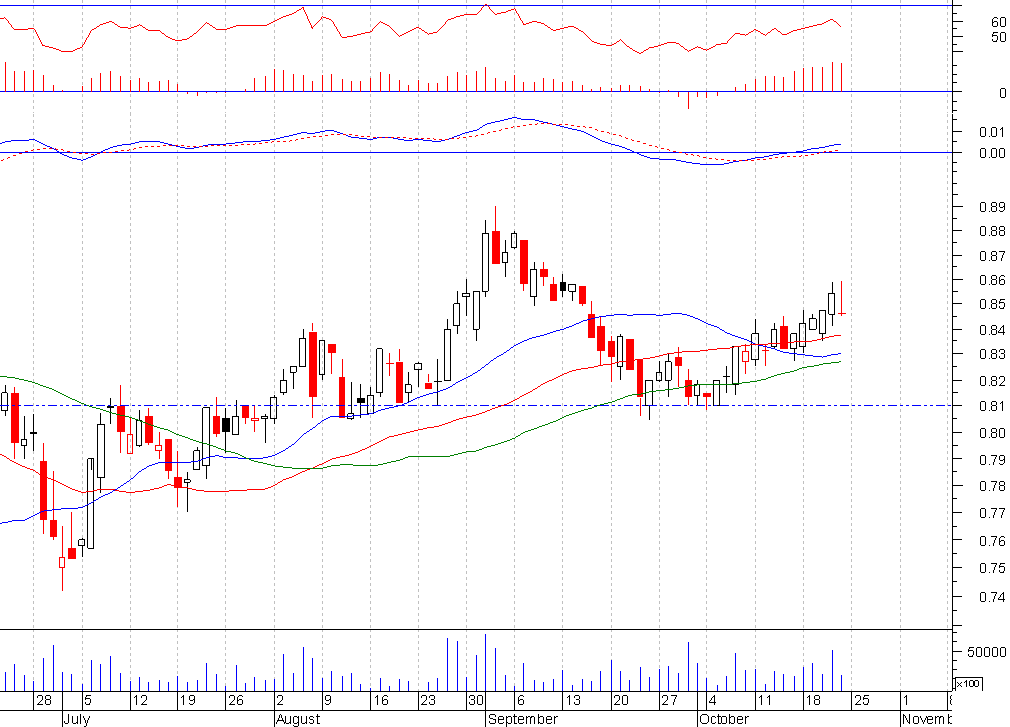Click the x100 volume multiplier box
The image size is (1010, 727).
pyautogui.click(x=969, y=683)
